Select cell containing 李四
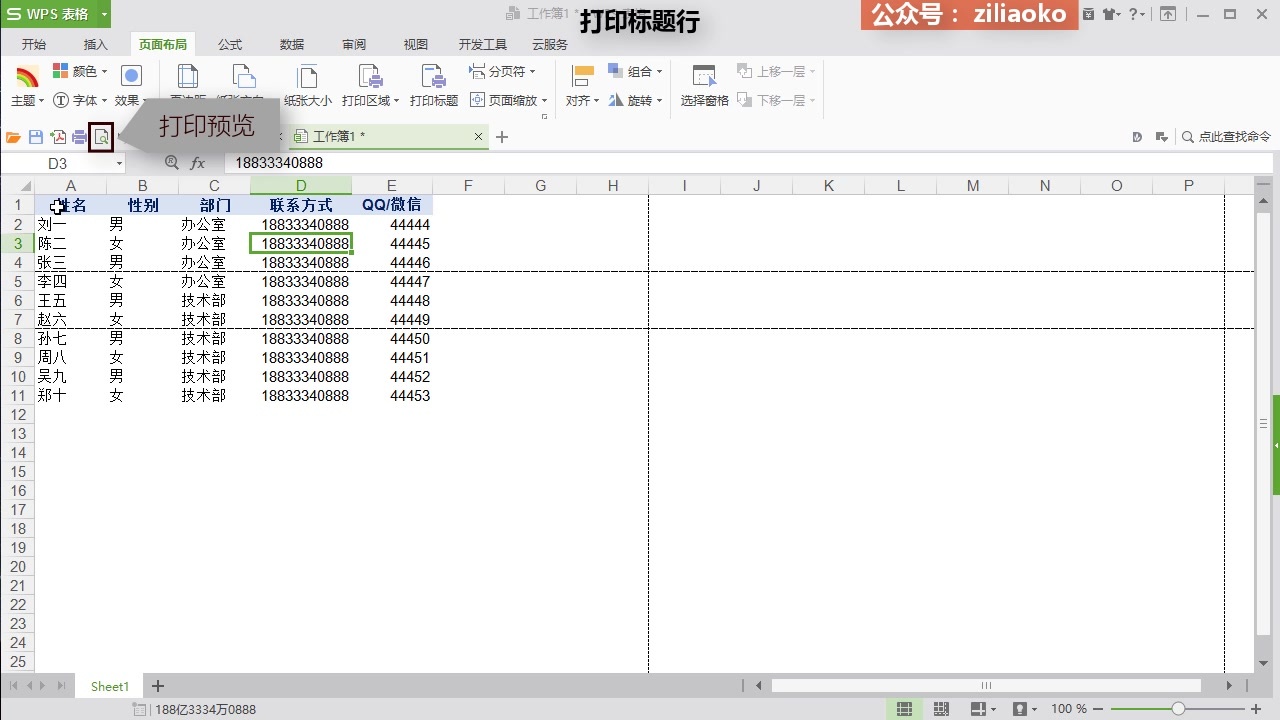This screenshot has height=720, width=1280. [70, 282]
